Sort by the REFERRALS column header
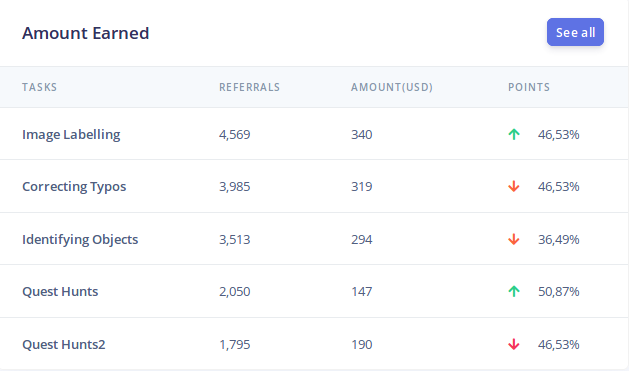 [250, 87]
